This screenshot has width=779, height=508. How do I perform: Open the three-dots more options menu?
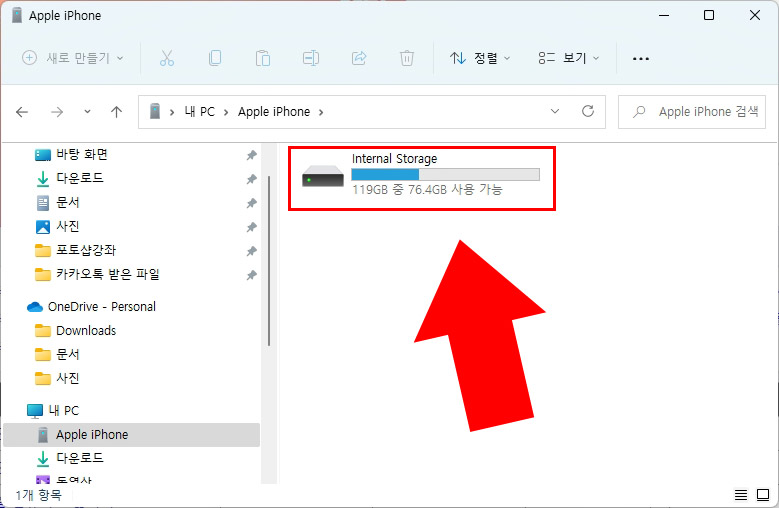click(641, 59)
